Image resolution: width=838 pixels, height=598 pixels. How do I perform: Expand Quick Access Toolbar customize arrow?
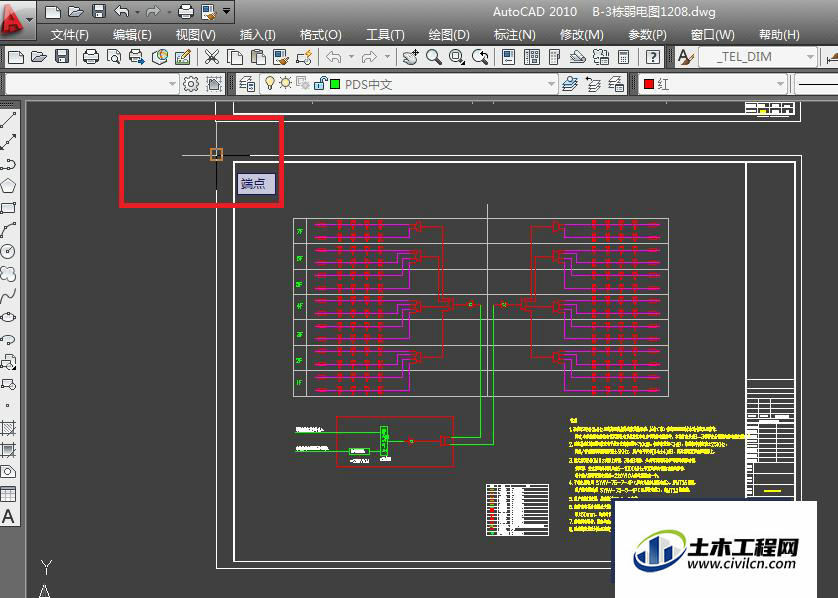pos(227,11)
